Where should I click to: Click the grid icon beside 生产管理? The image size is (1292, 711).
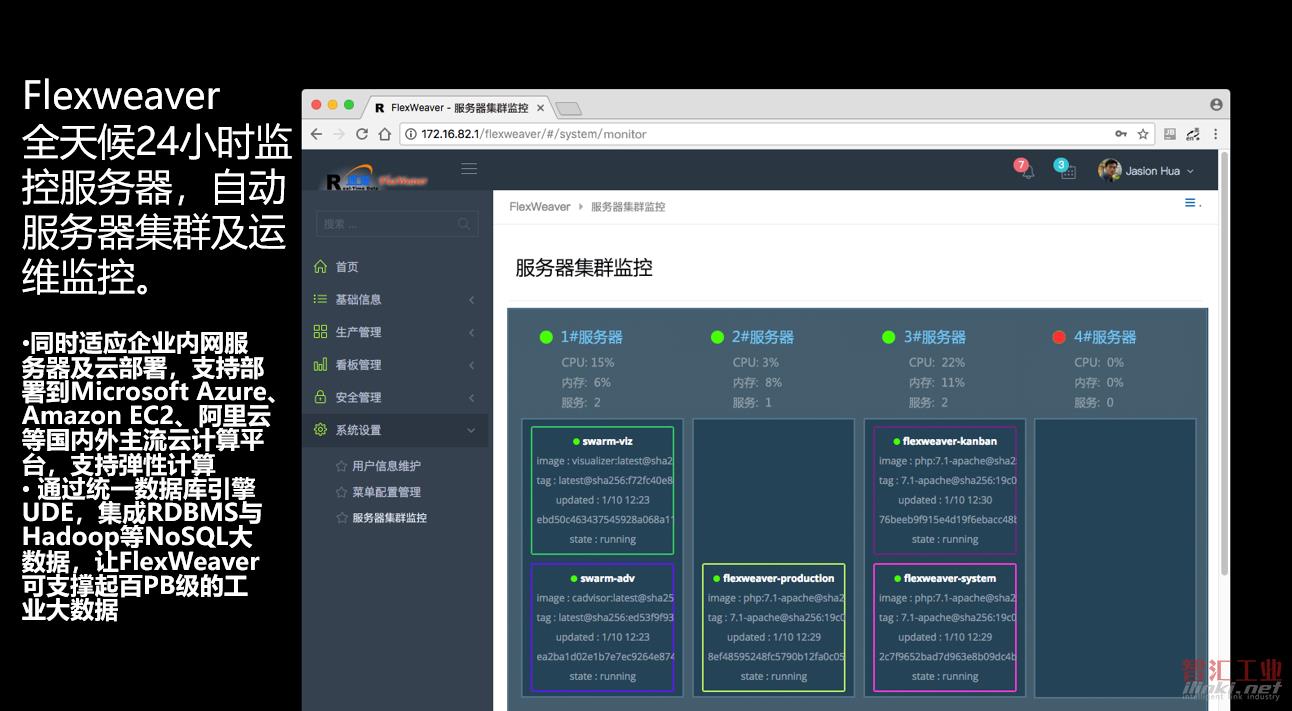pos(320,332)
